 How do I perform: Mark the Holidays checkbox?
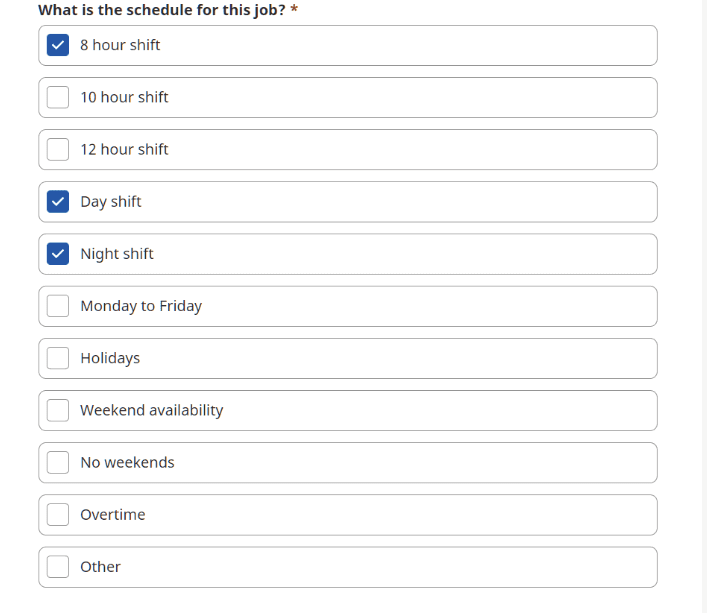point(58,358)
